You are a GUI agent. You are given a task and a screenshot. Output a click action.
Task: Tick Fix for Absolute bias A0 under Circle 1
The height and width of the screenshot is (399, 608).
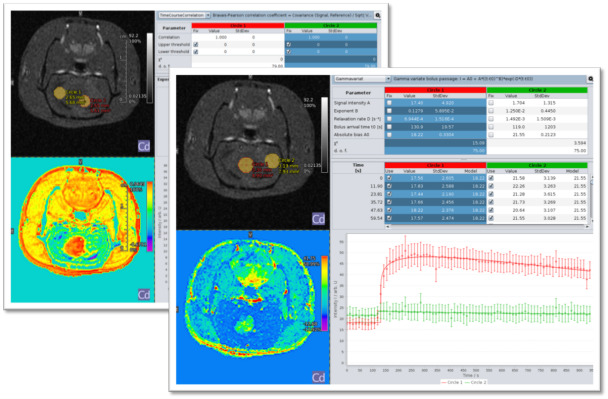[x=389, y=135]
